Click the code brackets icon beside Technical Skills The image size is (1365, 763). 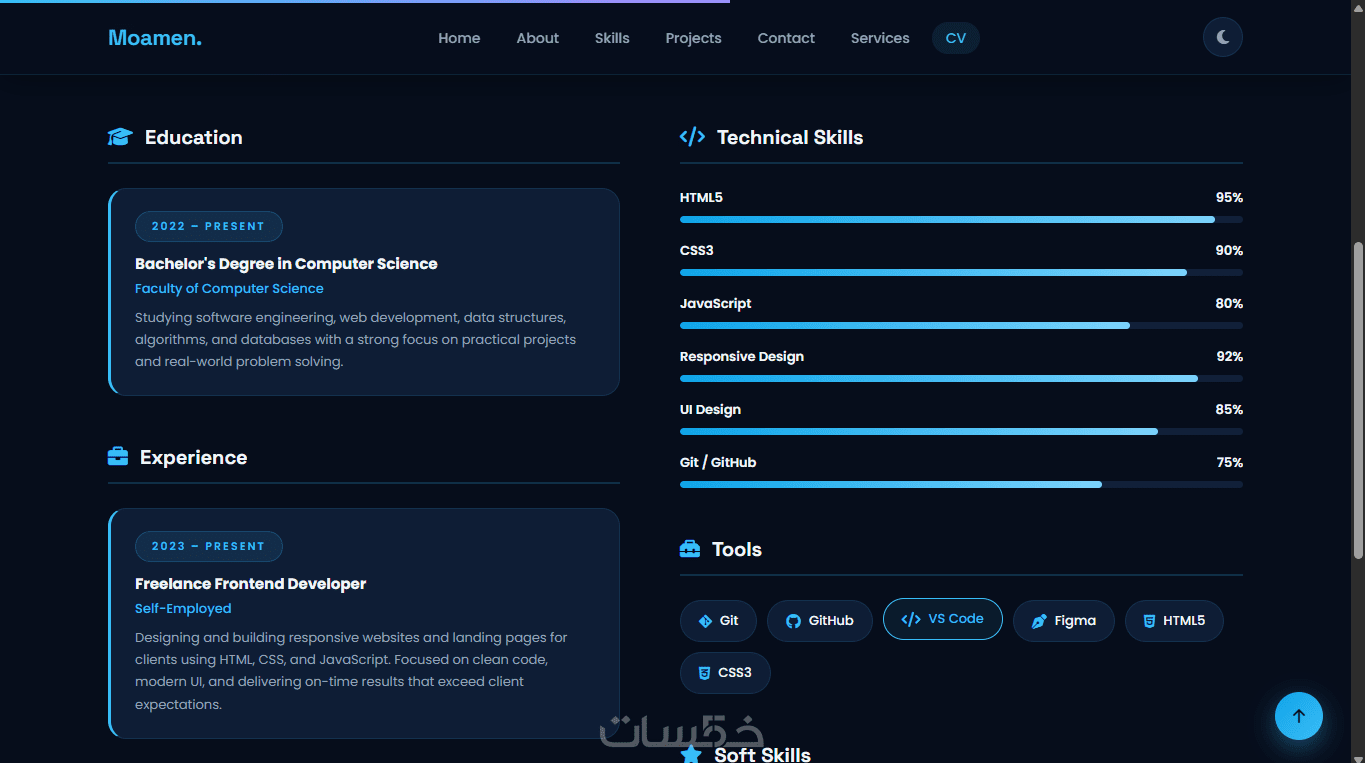[692, 137]
